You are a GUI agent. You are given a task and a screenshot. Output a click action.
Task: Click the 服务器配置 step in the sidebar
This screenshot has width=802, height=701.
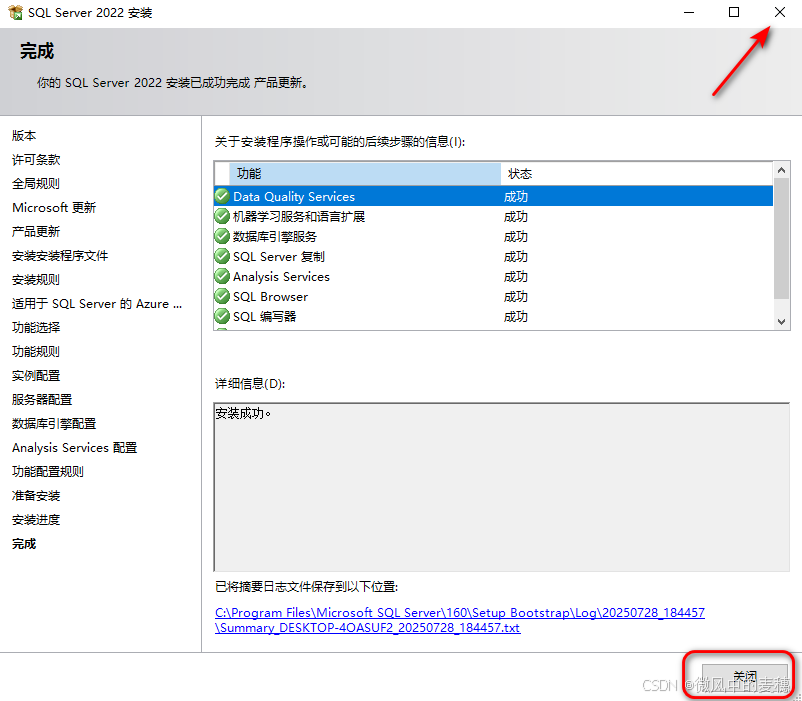42,399
